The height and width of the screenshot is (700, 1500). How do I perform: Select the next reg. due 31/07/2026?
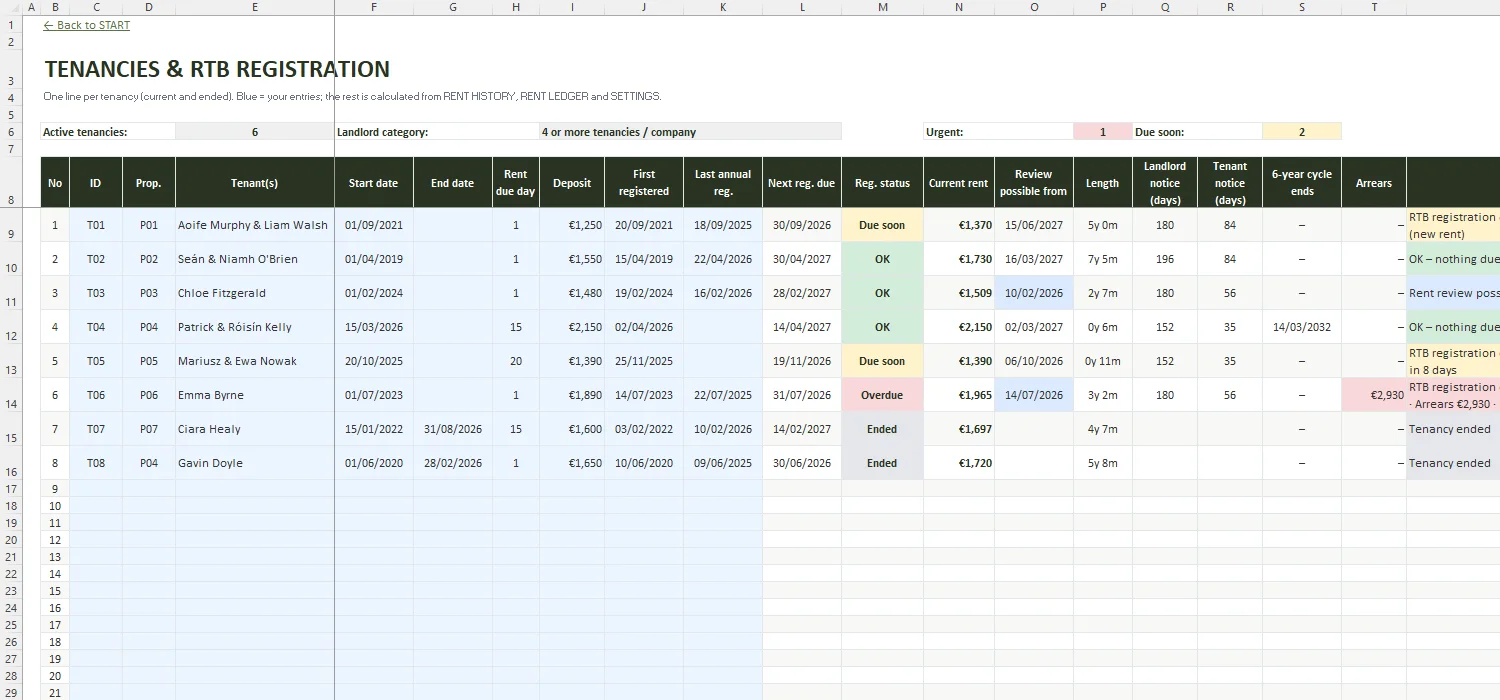pos(801,395)
